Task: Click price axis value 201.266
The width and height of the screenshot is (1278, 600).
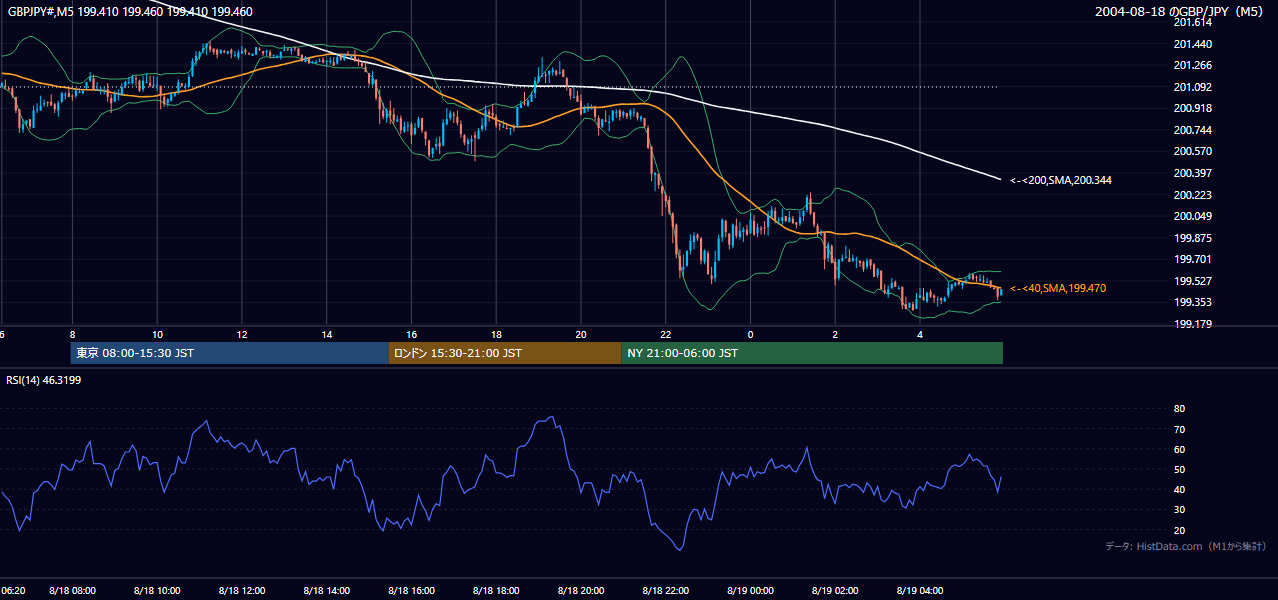Action: pyautogui.click(x=1193, y=65)
